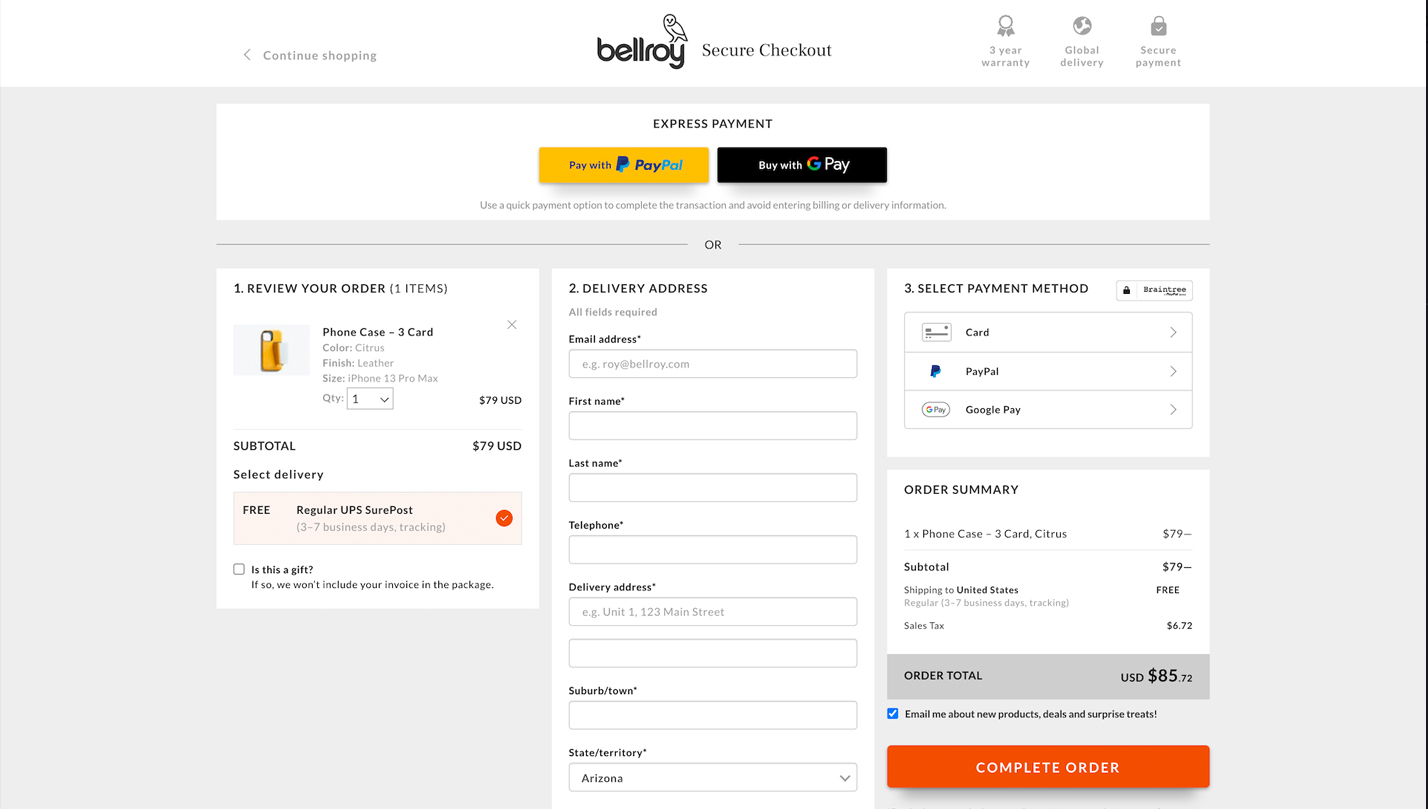Click the Global delivery globe icon

(1082, 26)
